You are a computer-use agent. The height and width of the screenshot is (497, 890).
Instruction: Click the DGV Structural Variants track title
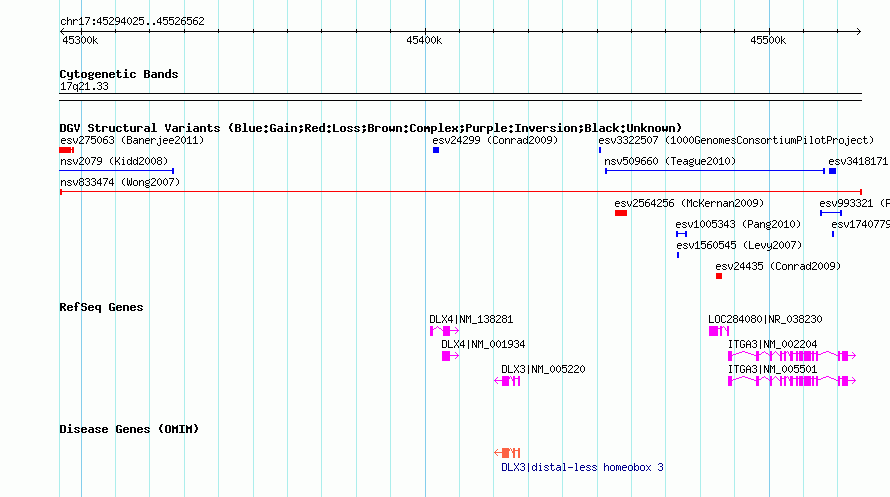coord(370,128)
